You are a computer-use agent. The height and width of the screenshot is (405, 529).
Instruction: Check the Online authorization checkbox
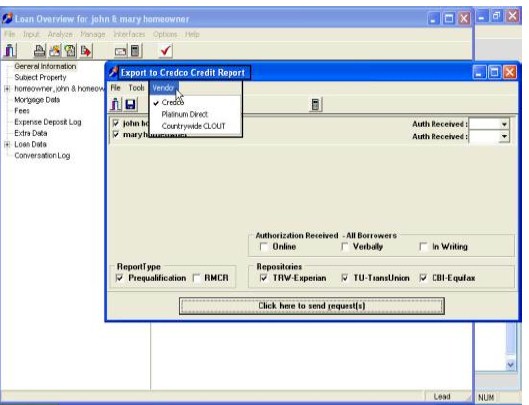click(x=264, y=247)
